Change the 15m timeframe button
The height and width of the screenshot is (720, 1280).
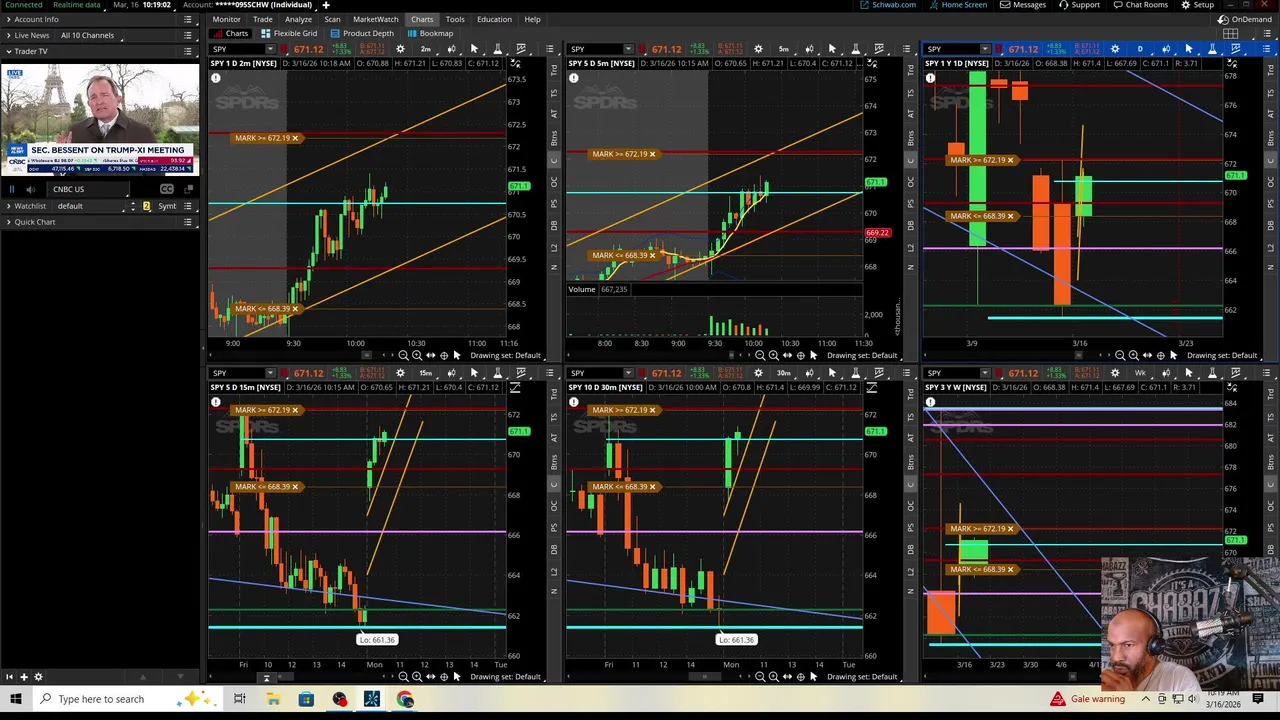tap(426, 373)
